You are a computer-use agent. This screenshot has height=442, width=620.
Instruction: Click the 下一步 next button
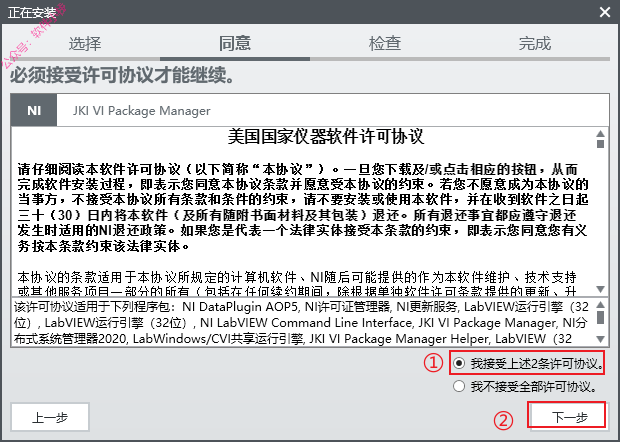click(567, 416)
